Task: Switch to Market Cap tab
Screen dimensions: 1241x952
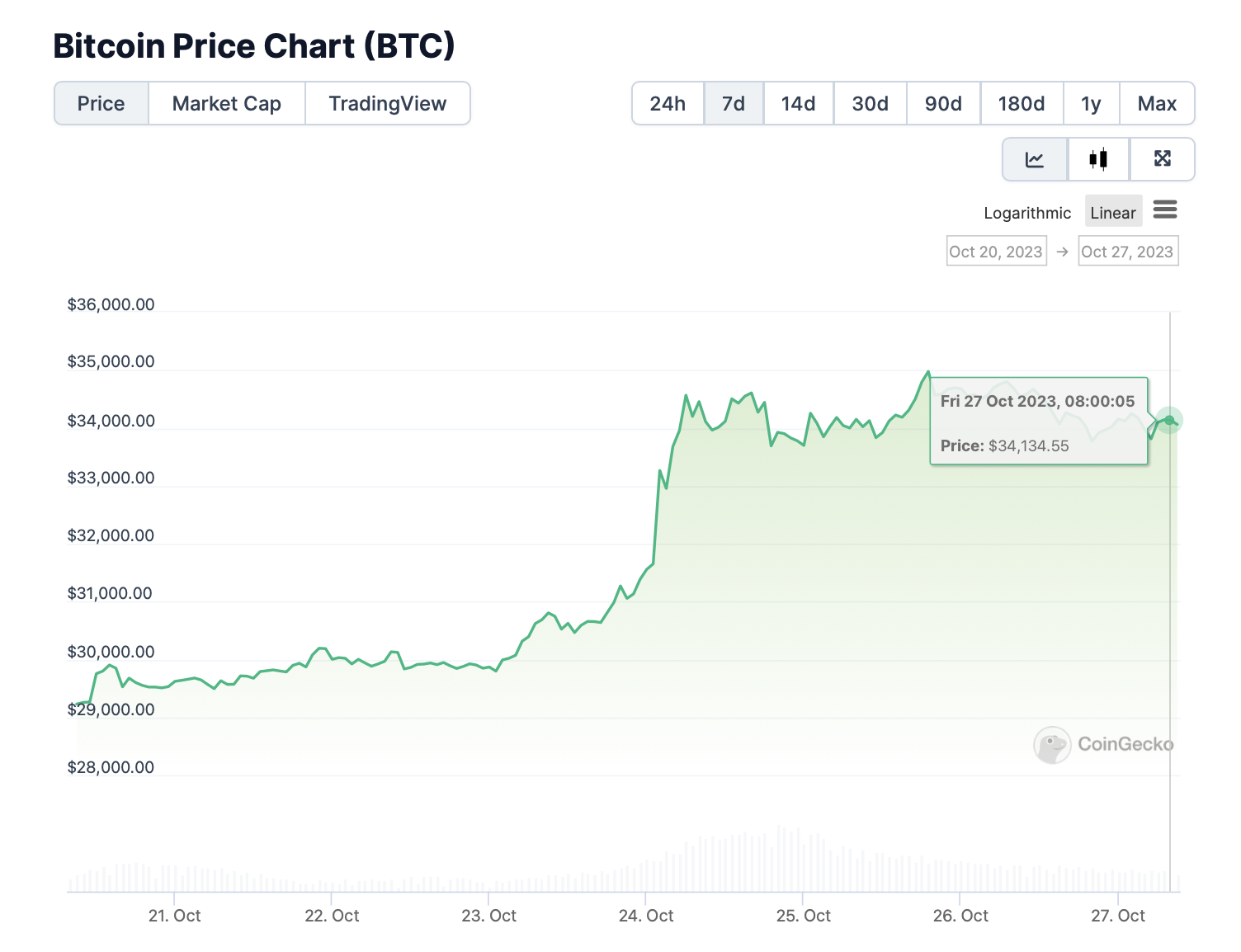Action: coord(227,104)
